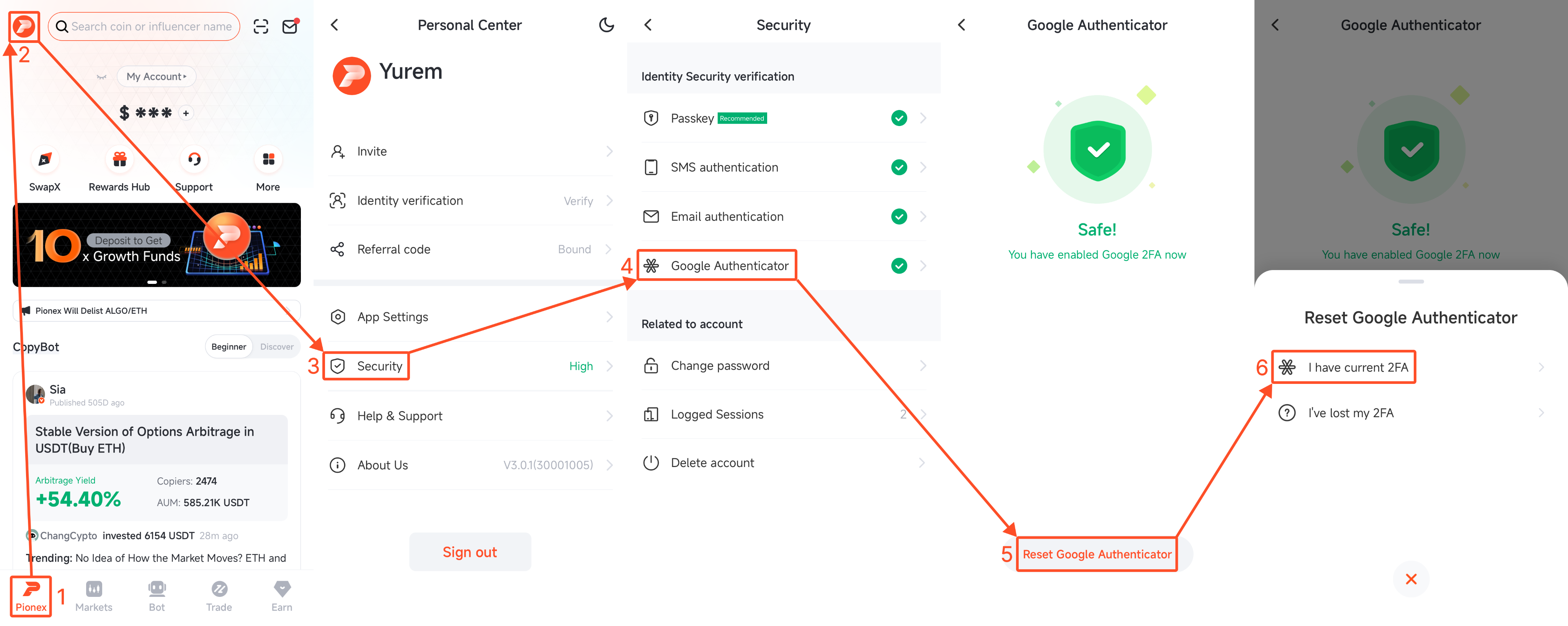The height and width of the screenshot is (626, 1568).
Task: Open the mail inbox icon
Action: click(x=290, y=26)
